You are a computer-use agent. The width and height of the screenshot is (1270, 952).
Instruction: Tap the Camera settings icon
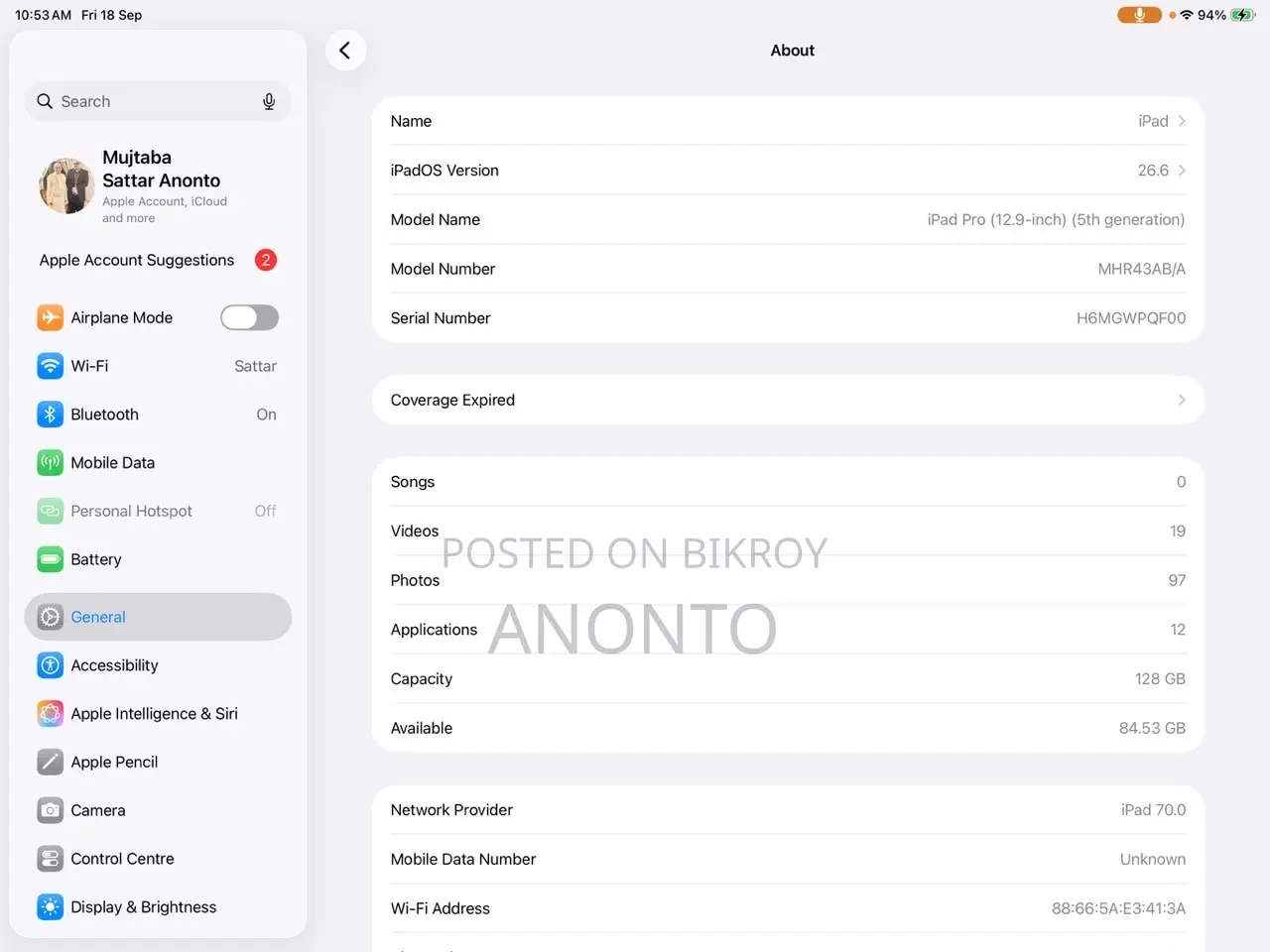(x=50, y=810)
